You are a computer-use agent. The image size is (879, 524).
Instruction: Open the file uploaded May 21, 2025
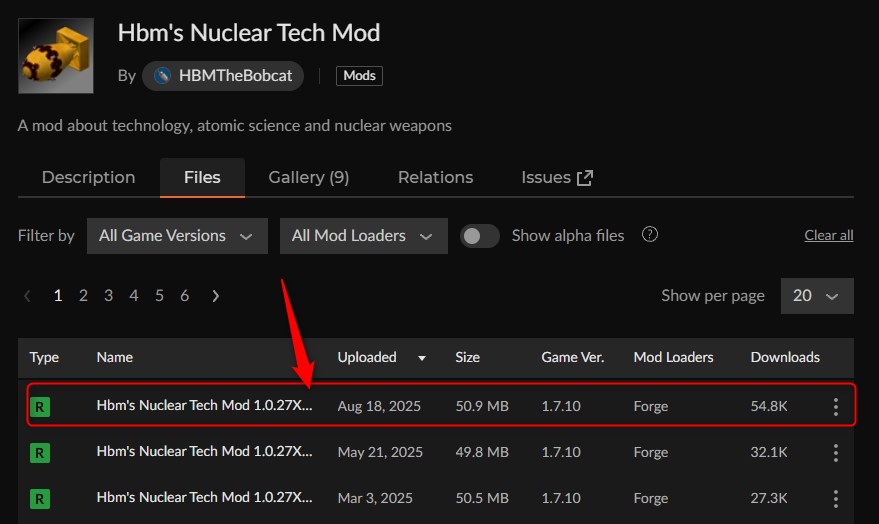[205, 451]
